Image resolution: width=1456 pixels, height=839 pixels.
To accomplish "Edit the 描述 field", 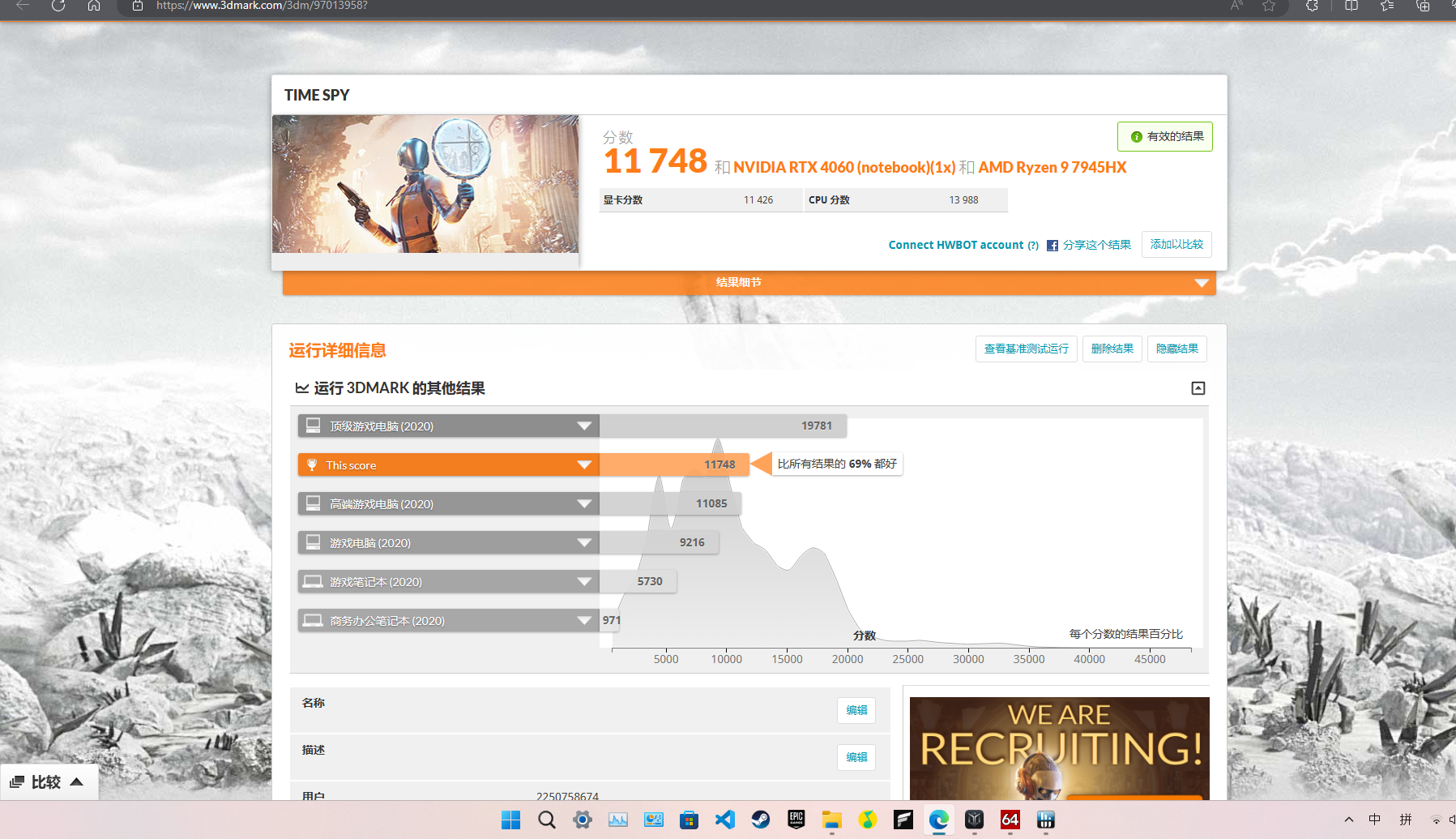I will [x=856, y=757].
